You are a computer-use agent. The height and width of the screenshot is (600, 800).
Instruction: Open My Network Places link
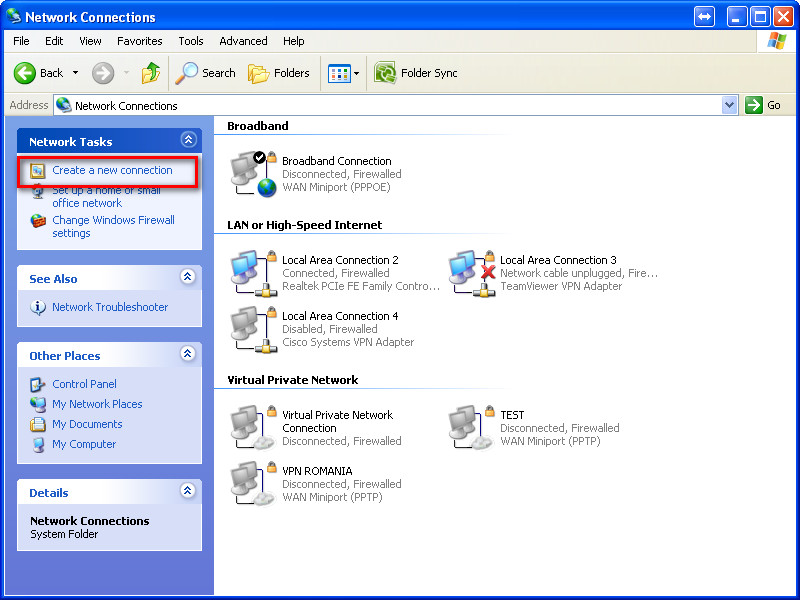point(97,404)
